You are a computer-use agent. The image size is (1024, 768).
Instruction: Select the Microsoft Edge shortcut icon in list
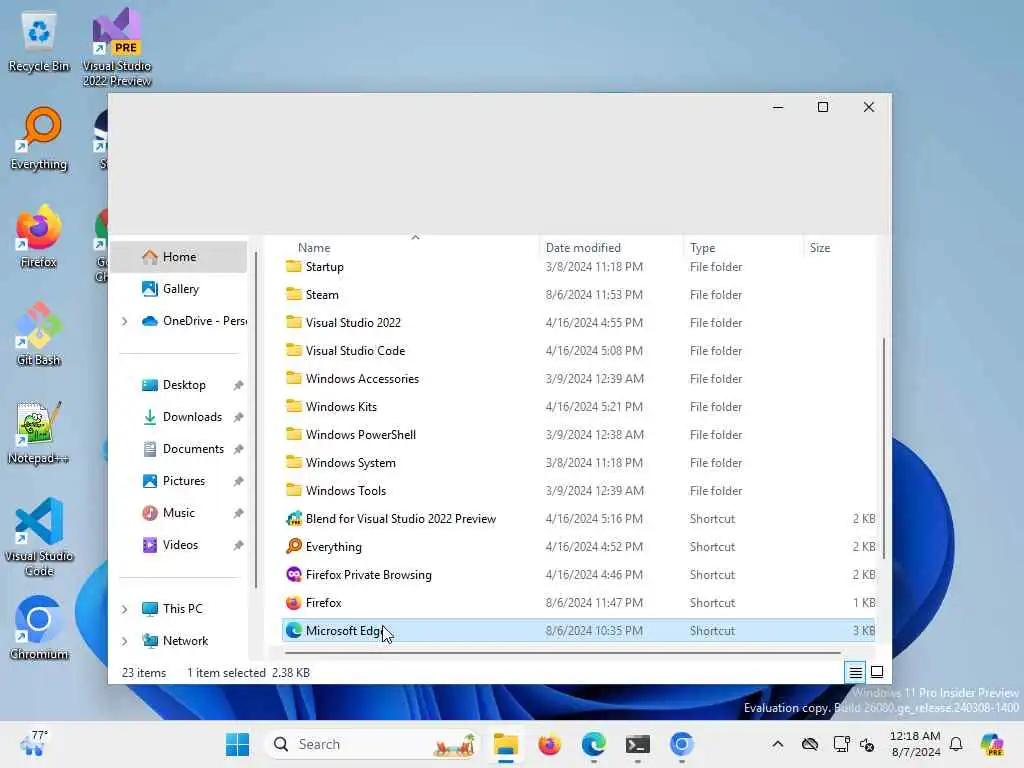294,631
